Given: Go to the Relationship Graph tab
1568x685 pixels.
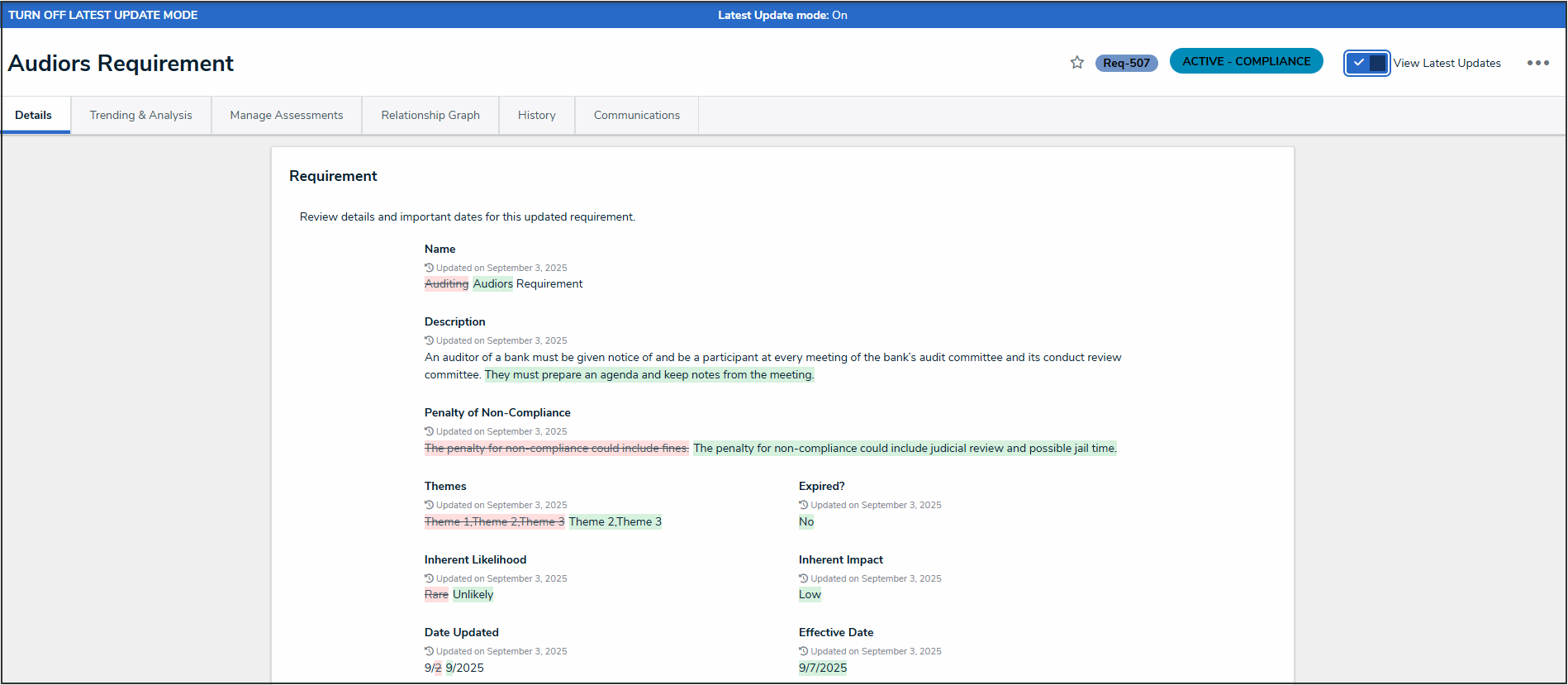Looking at the screenshot, I should 430,115.
